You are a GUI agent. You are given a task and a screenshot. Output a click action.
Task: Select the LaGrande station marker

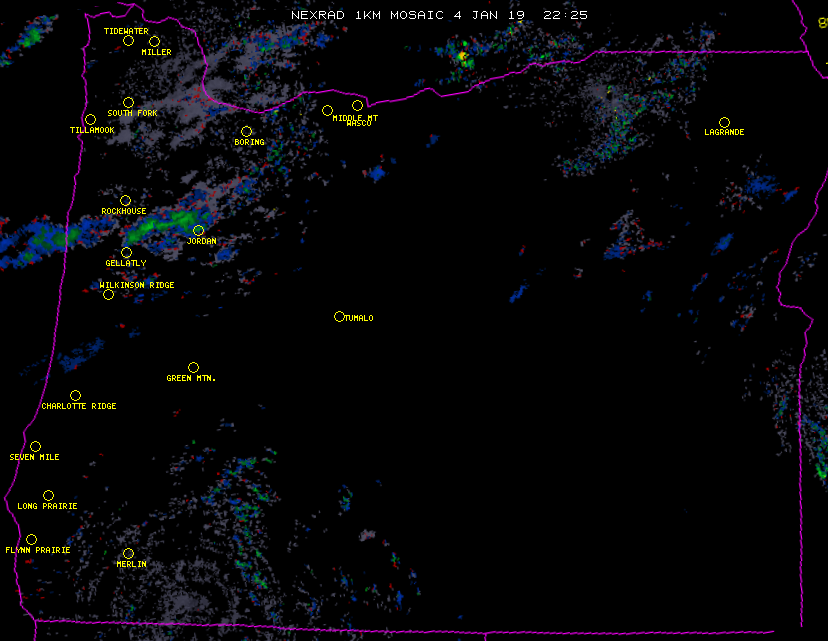tap(724, 122)
